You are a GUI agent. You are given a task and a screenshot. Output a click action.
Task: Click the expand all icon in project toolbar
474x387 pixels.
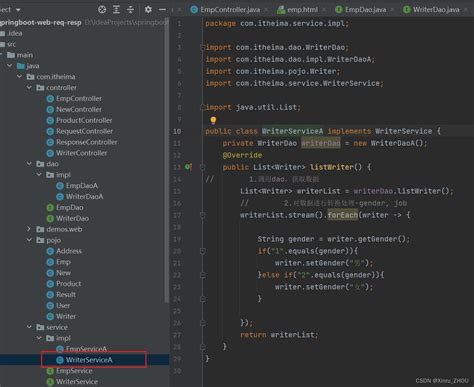pyautogui.click(x=116, y=10)
